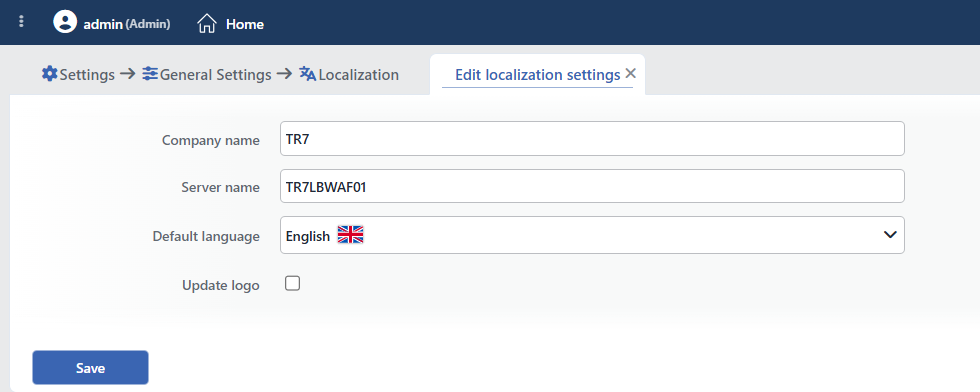Focus the Company name input field
Viewport: 980px width, 392px height.
592,138
